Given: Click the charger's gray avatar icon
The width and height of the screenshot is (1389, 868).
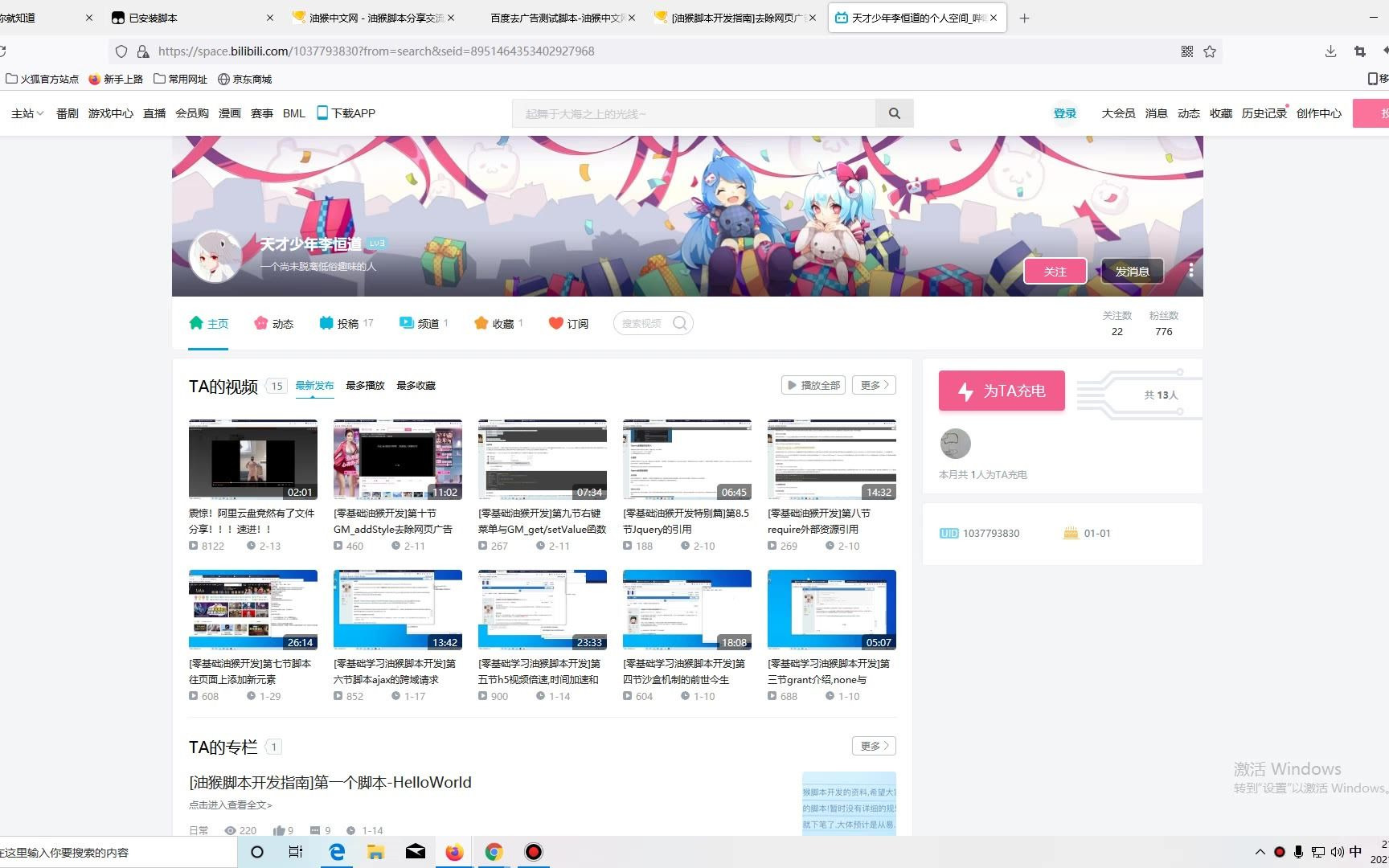Looking at the screenshot, I should [x=955, y=444].
